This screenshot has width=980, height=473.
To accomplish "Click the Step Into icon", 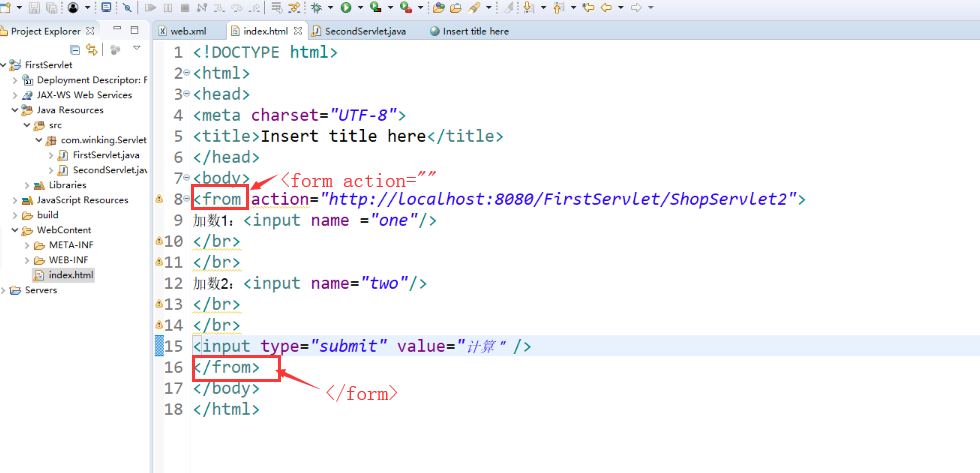I will pos(219,7).
